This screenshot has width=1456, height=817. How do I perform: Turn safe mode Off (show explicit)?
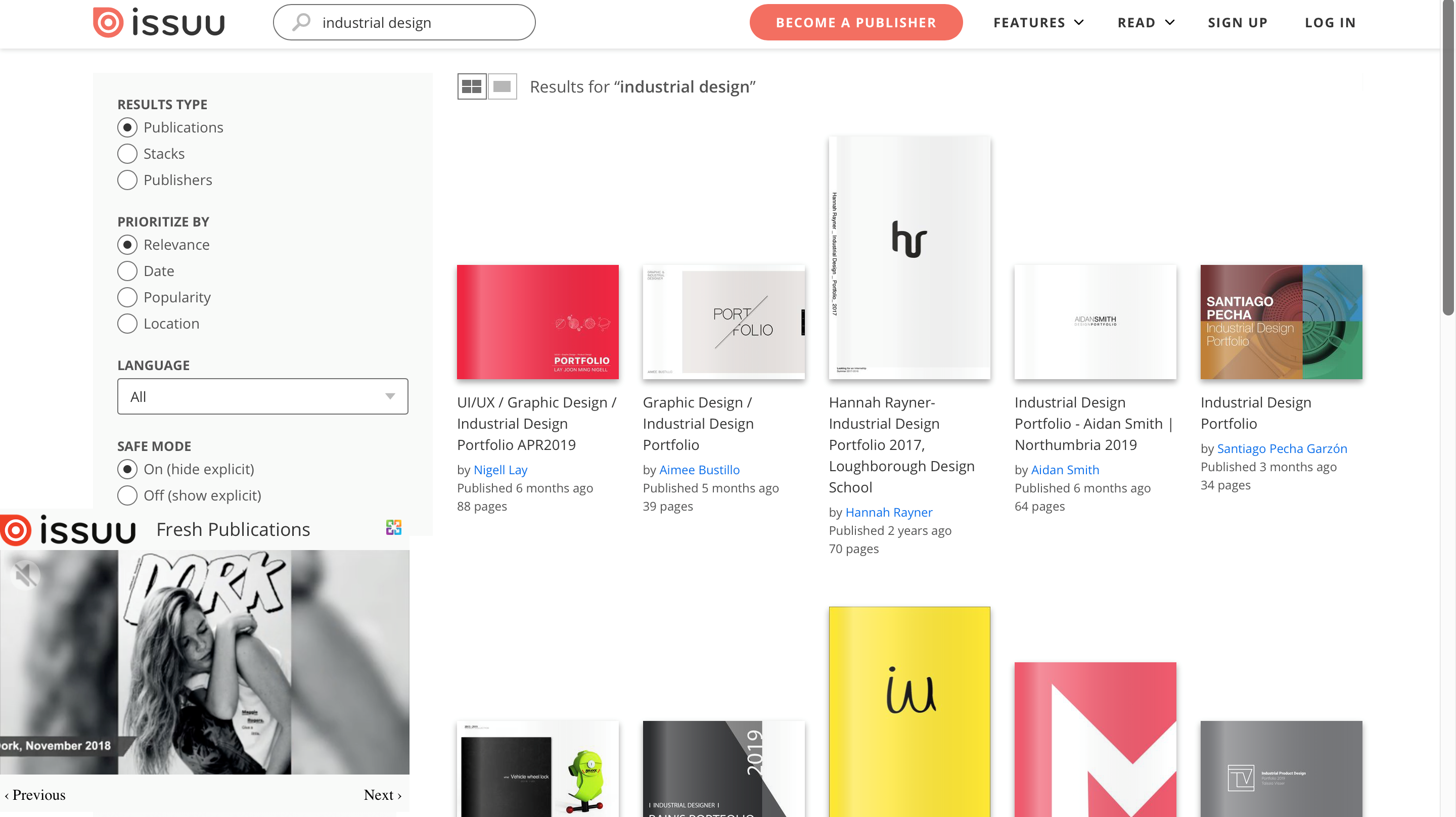click(127, 495)
